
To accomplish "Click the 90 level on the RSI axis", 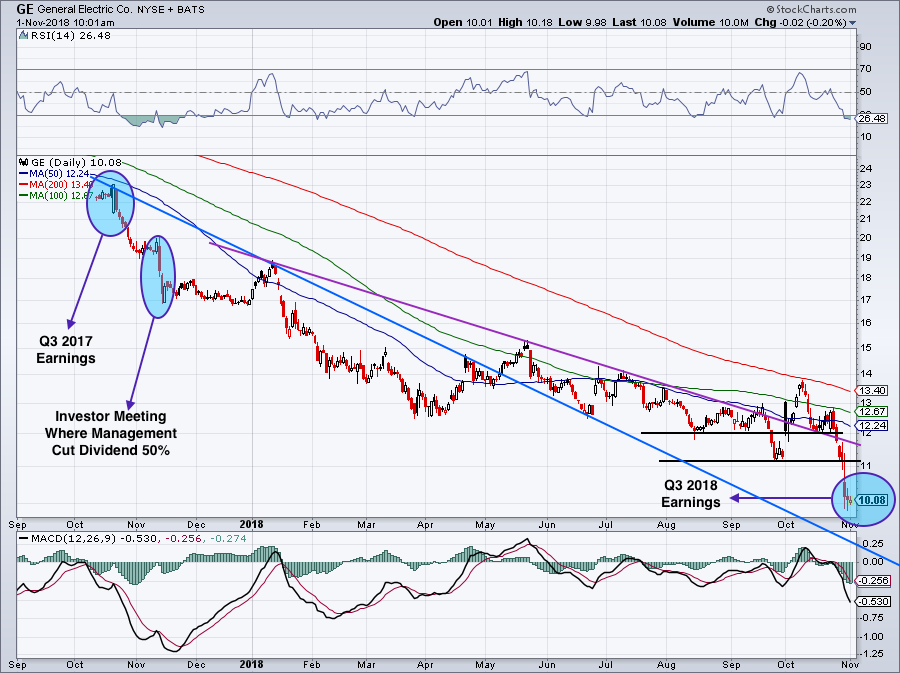I will pyautogui.click(x=865, y=46).
